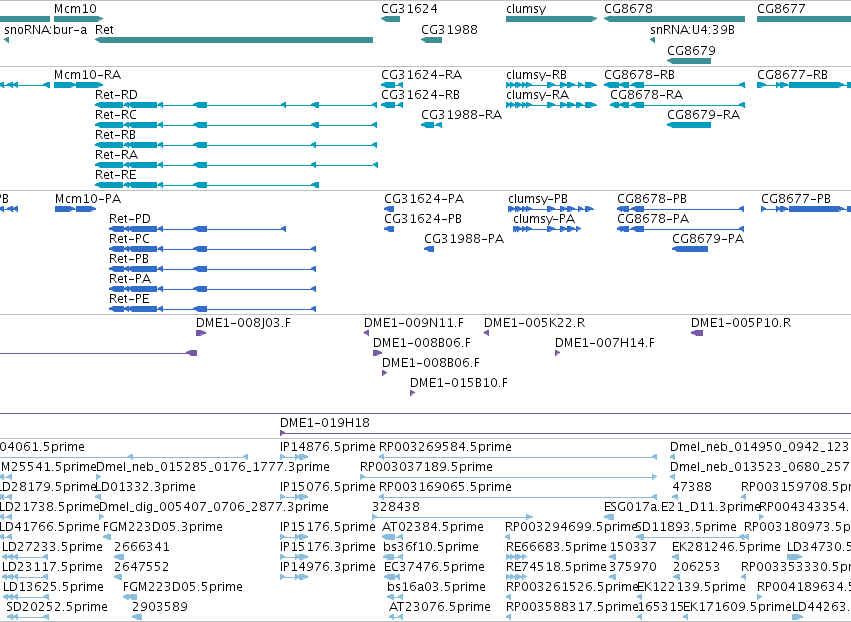Click the AT02384.5prime EST label
Screen dimensions: 851x622
pos(433,527)
